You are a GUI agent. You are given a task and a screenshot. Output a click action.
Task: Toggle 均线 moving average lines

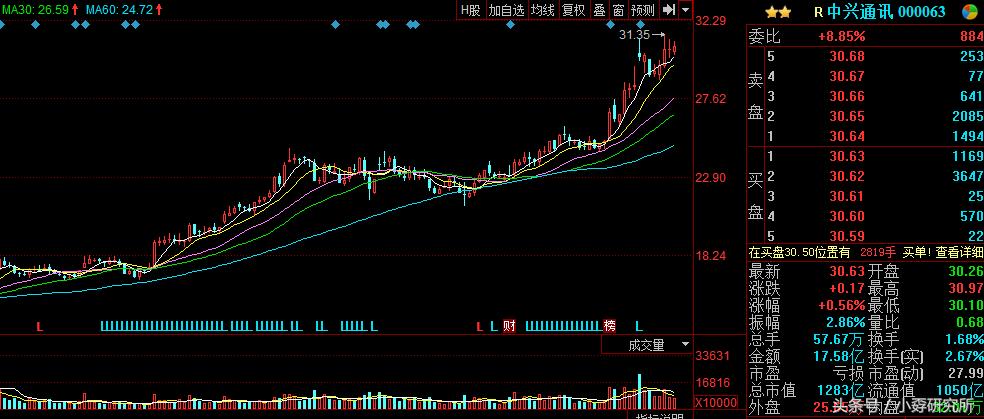pyautogui.click(x=542, y=9)
